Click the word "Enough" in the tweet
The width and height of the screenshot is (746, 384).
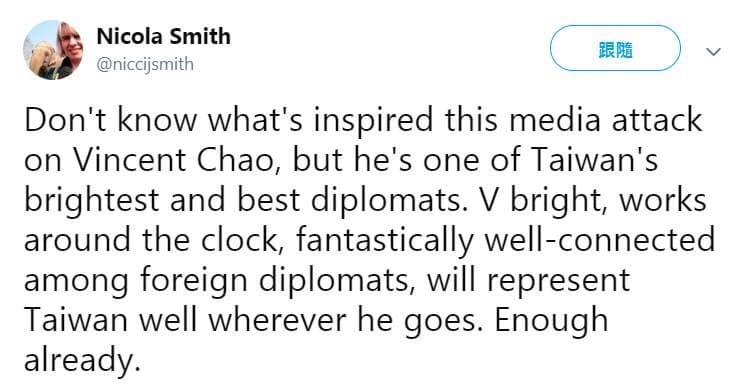[551, 322]
